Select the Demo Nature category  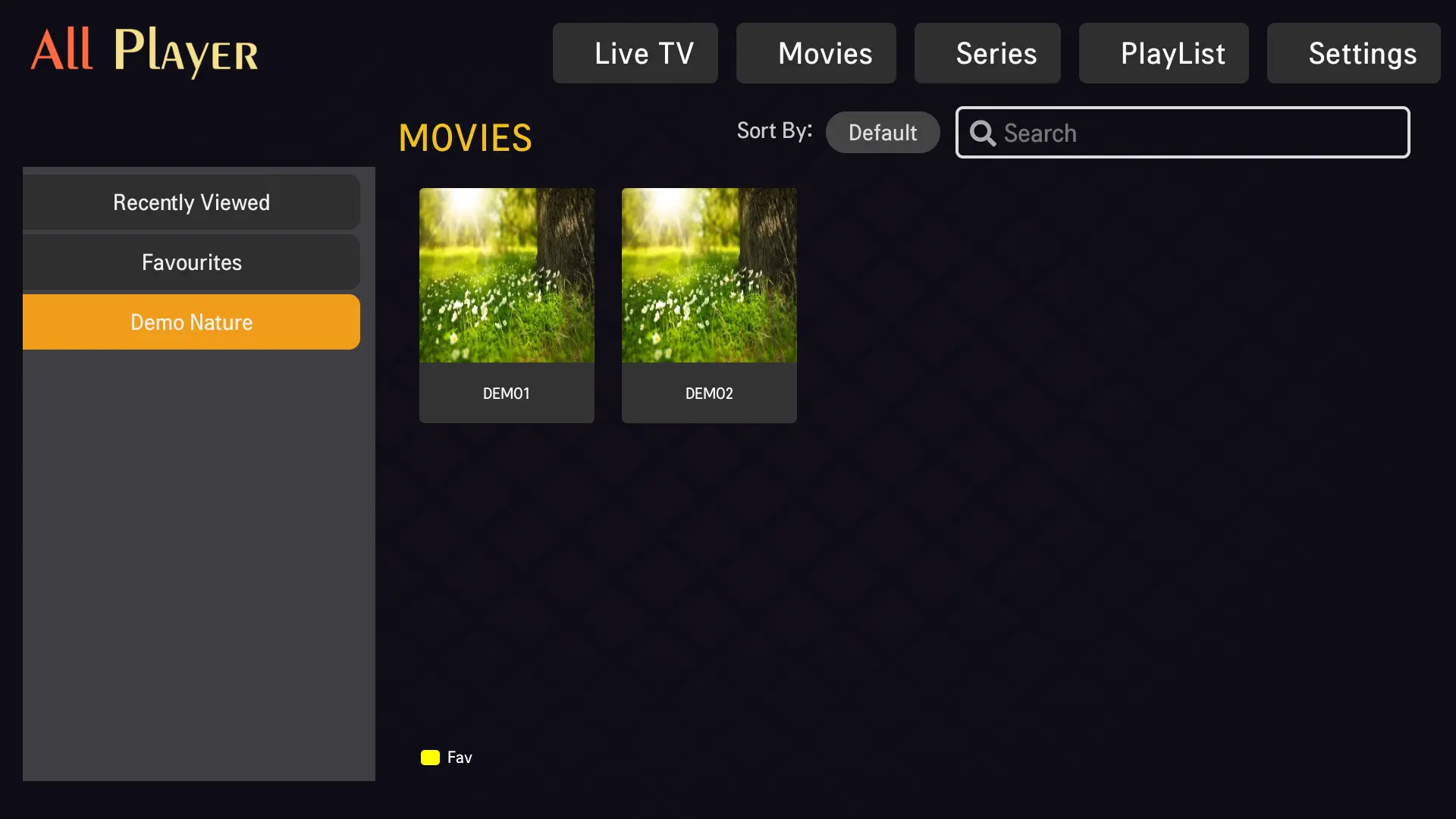point(191,322)
